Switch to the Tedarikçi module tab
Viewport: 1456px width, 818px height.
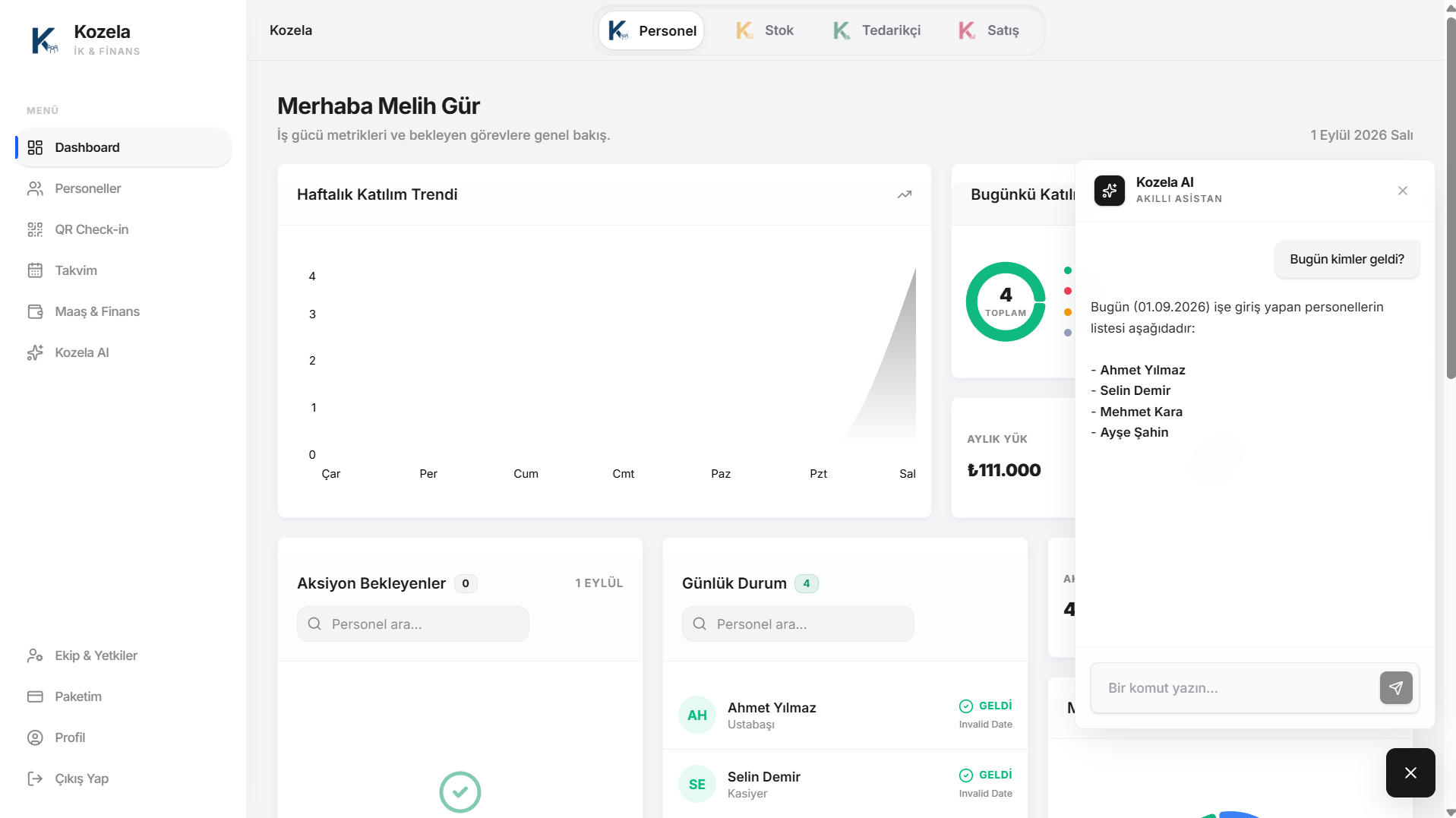tap(877, 30)
